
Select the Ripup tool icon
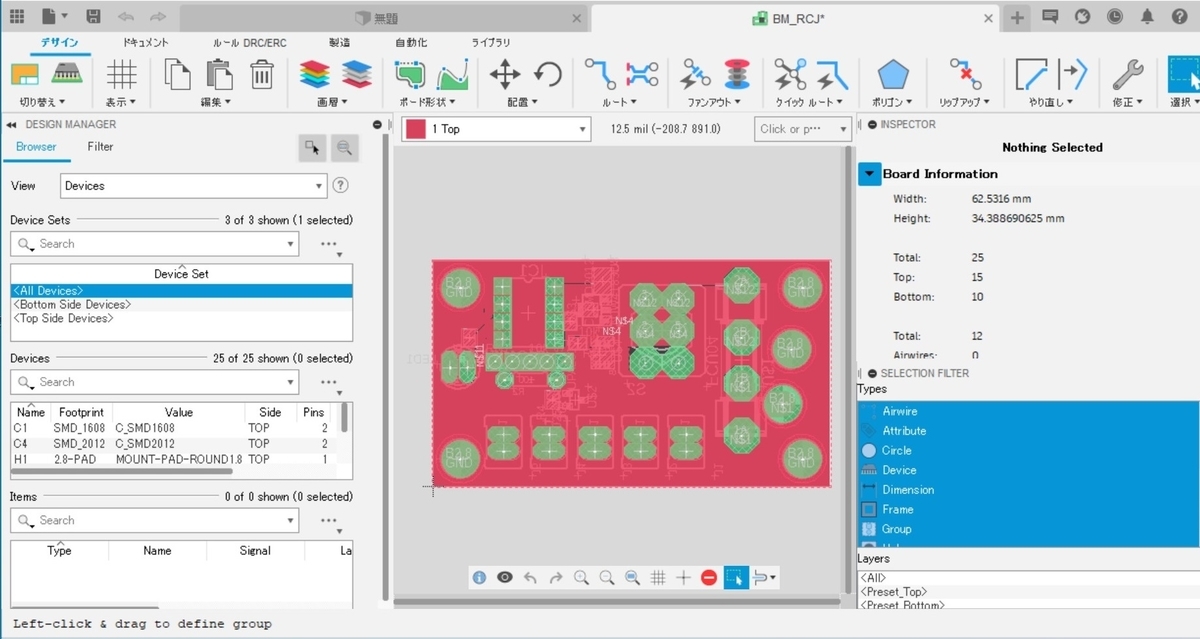coord(965,75)
